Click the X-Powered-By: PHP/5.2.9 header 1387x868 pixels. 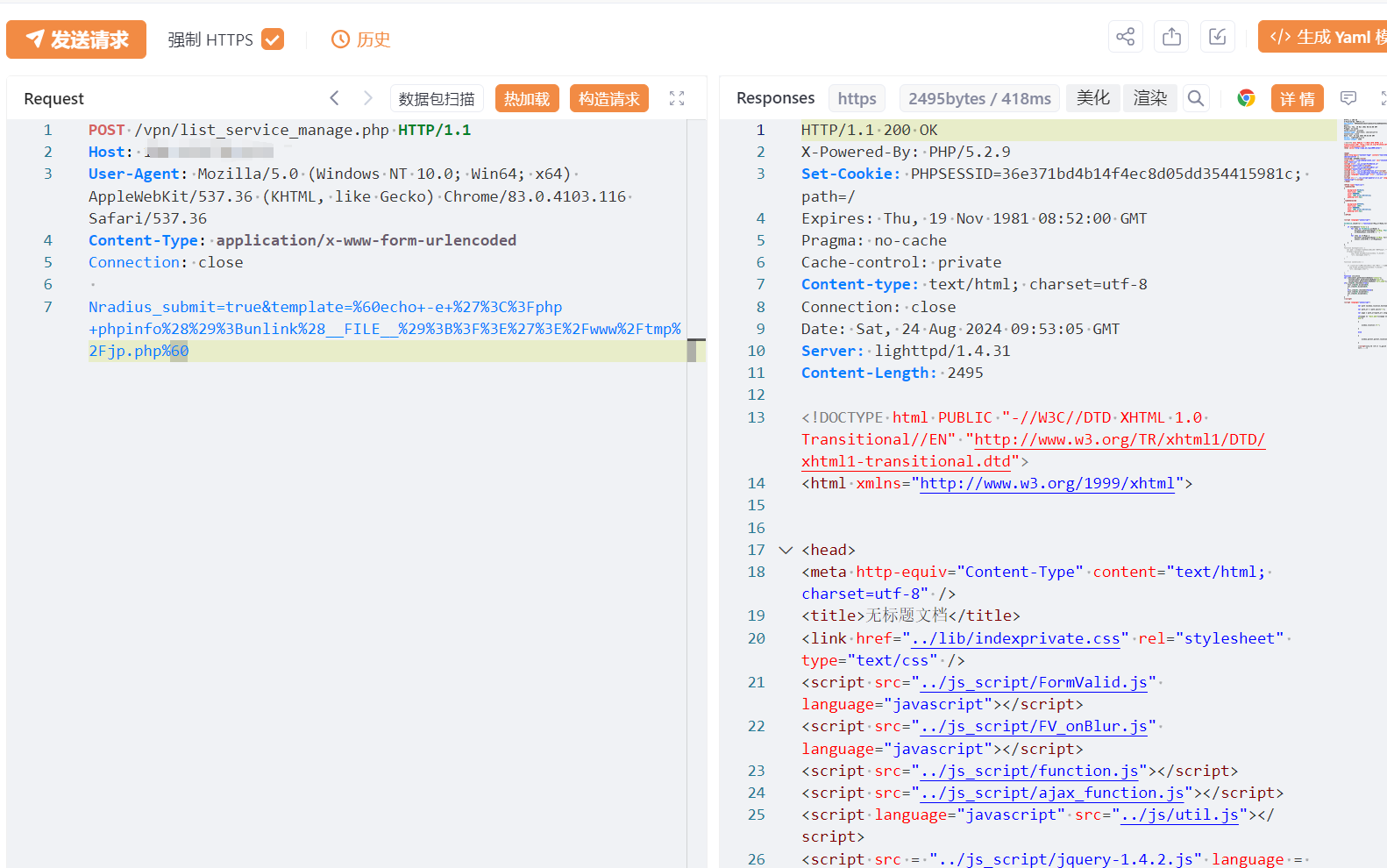pyautogui.click(x=906, y=152)
